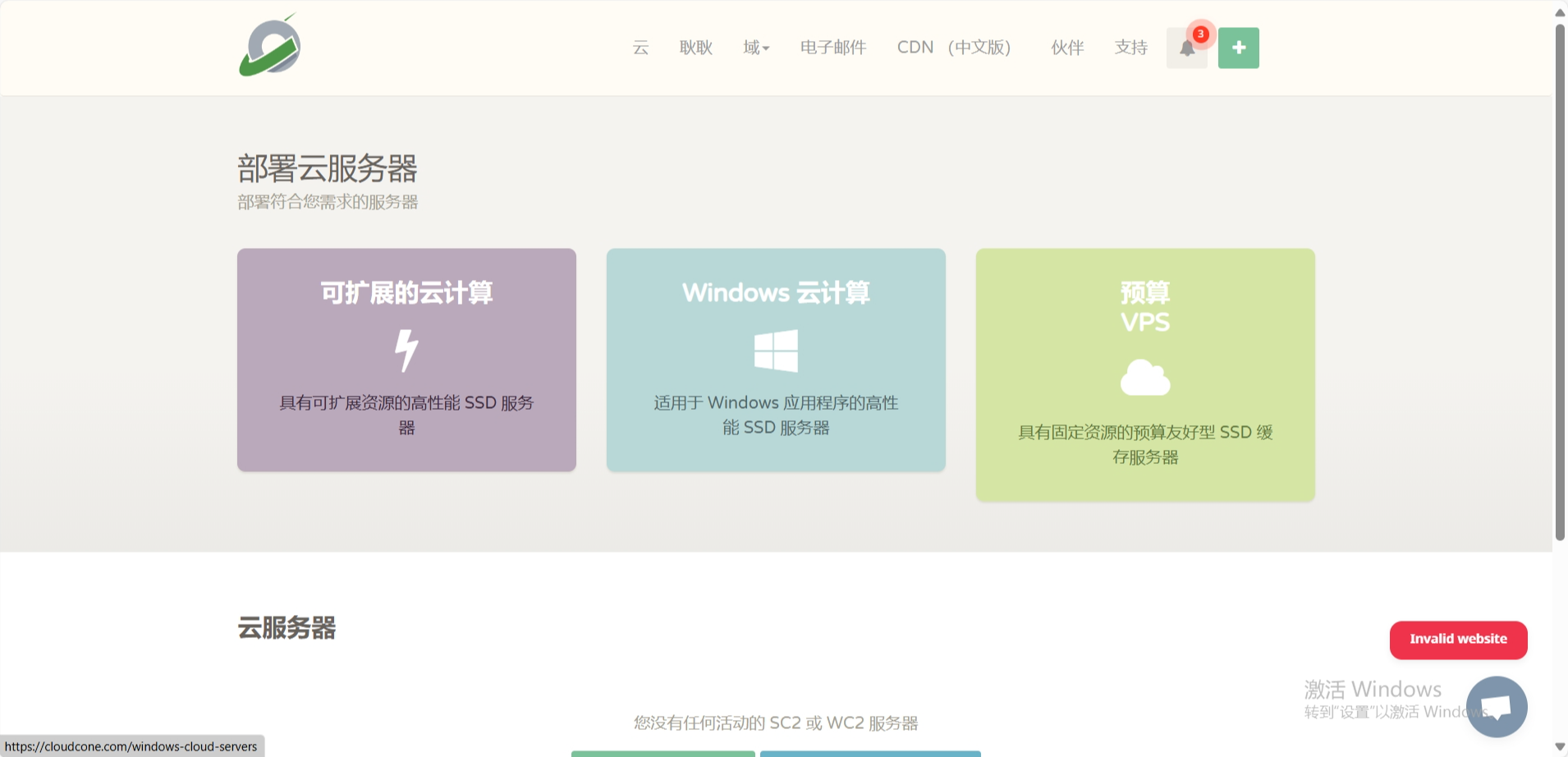The image size is (1568, 757).
Task: Open the 预算 VPS card
Action: pos(1145,374)
